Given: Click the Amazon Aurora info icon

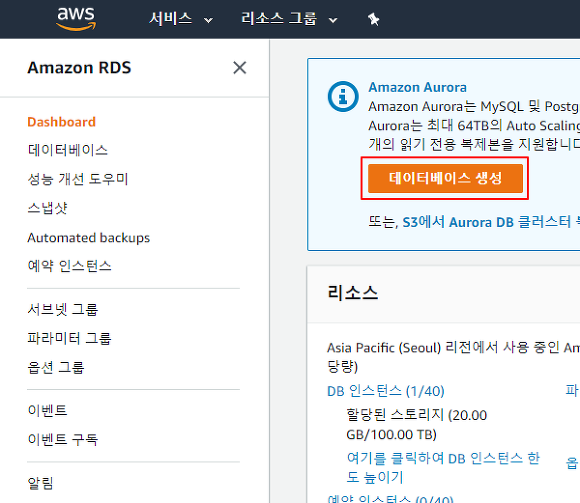Looking at the screenshot, I should pyautogui.click(x=343, y=97).
